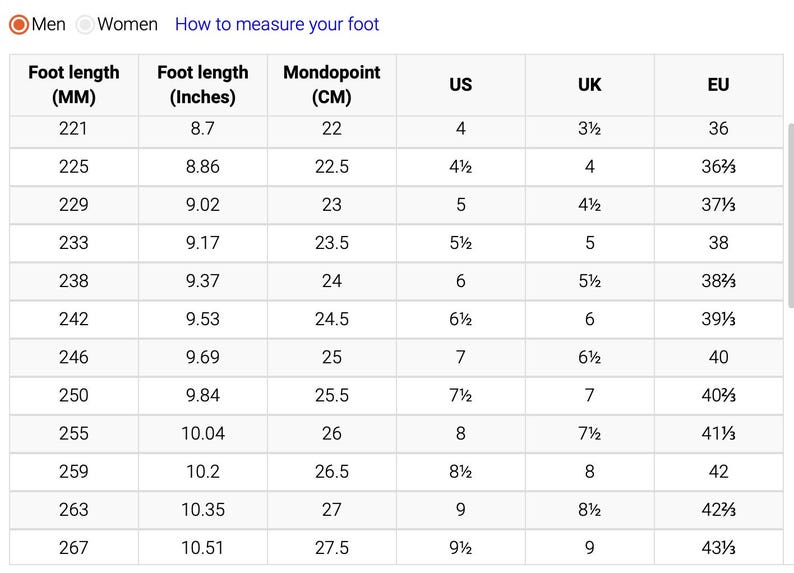Select the 9.02 inches cell
The height and width of the screenshot is (573, 794).
[203, 205]
